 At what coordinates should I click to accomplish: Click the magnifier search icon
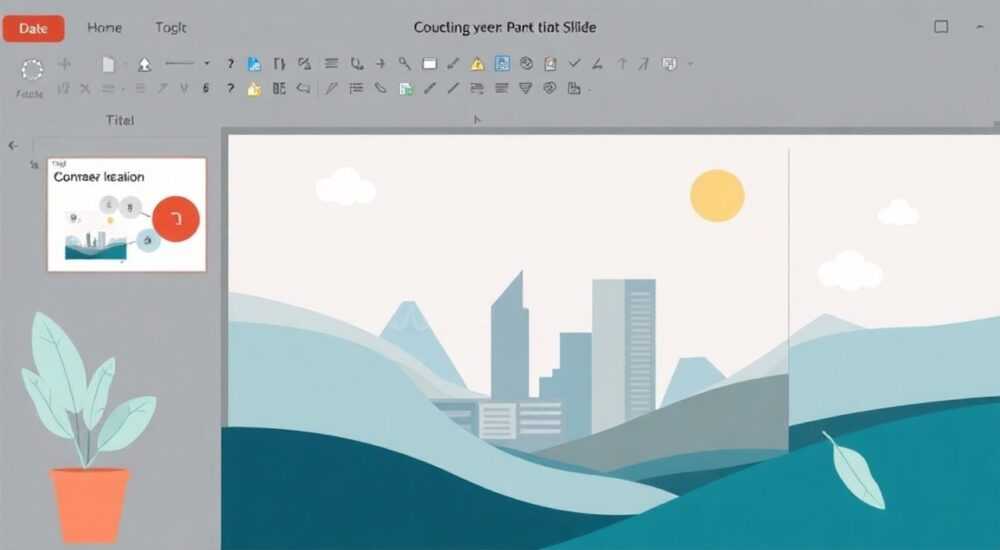[405, 63]
